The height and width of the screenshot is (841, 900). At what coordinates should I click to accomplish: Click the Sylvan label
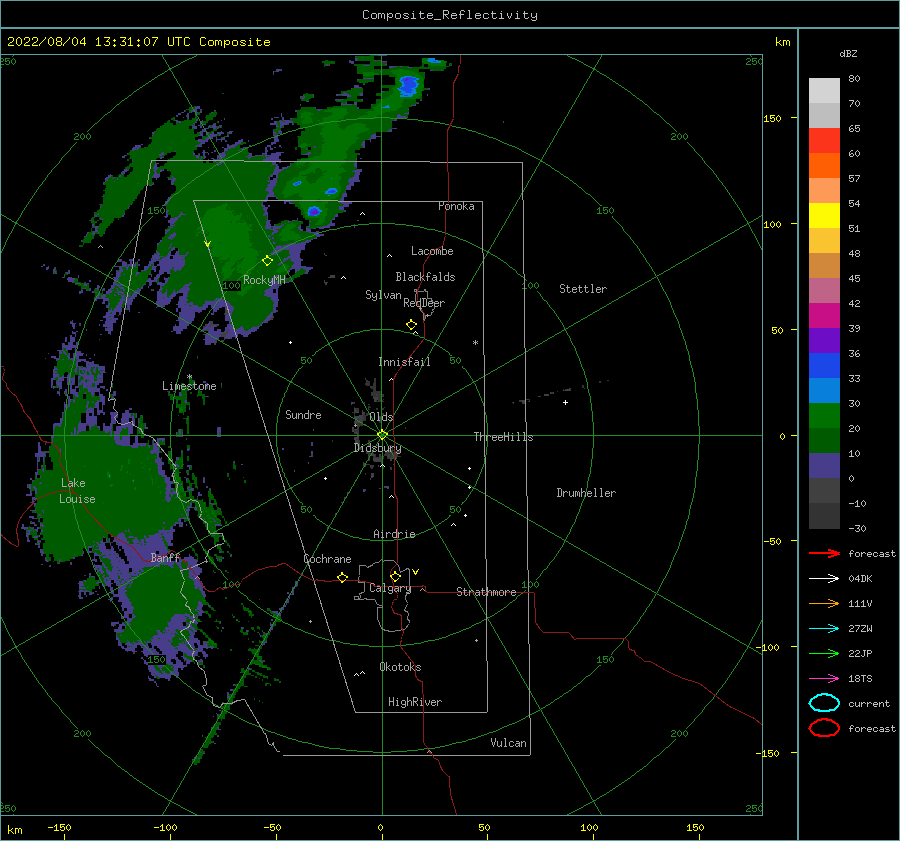coord(383,295)
